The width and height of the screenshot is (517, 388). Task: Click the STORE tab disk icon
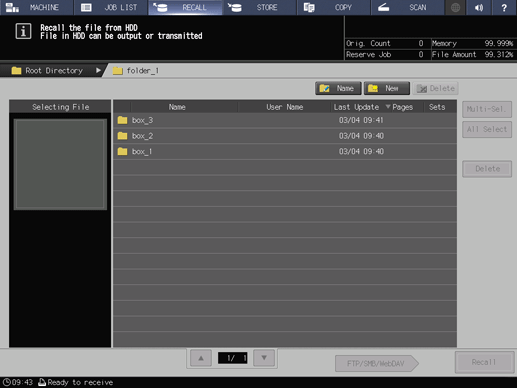point(235,7)
